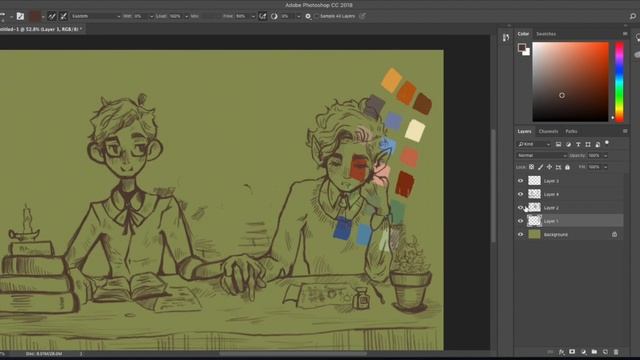Create new fill or adjustment layer
The height and width of the screenshot is (360, 640).
(x=583, y=352)
